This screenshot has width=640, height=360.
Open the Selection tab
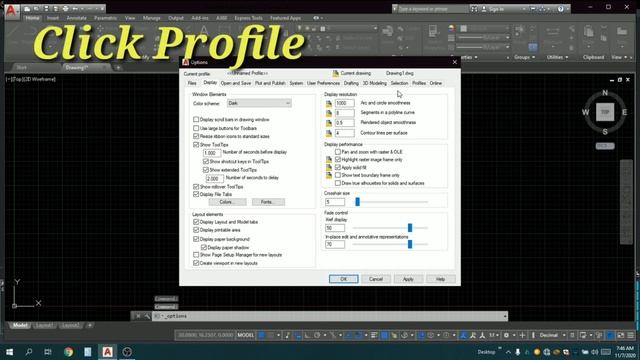pyautogui.click(x=399, y=83)
